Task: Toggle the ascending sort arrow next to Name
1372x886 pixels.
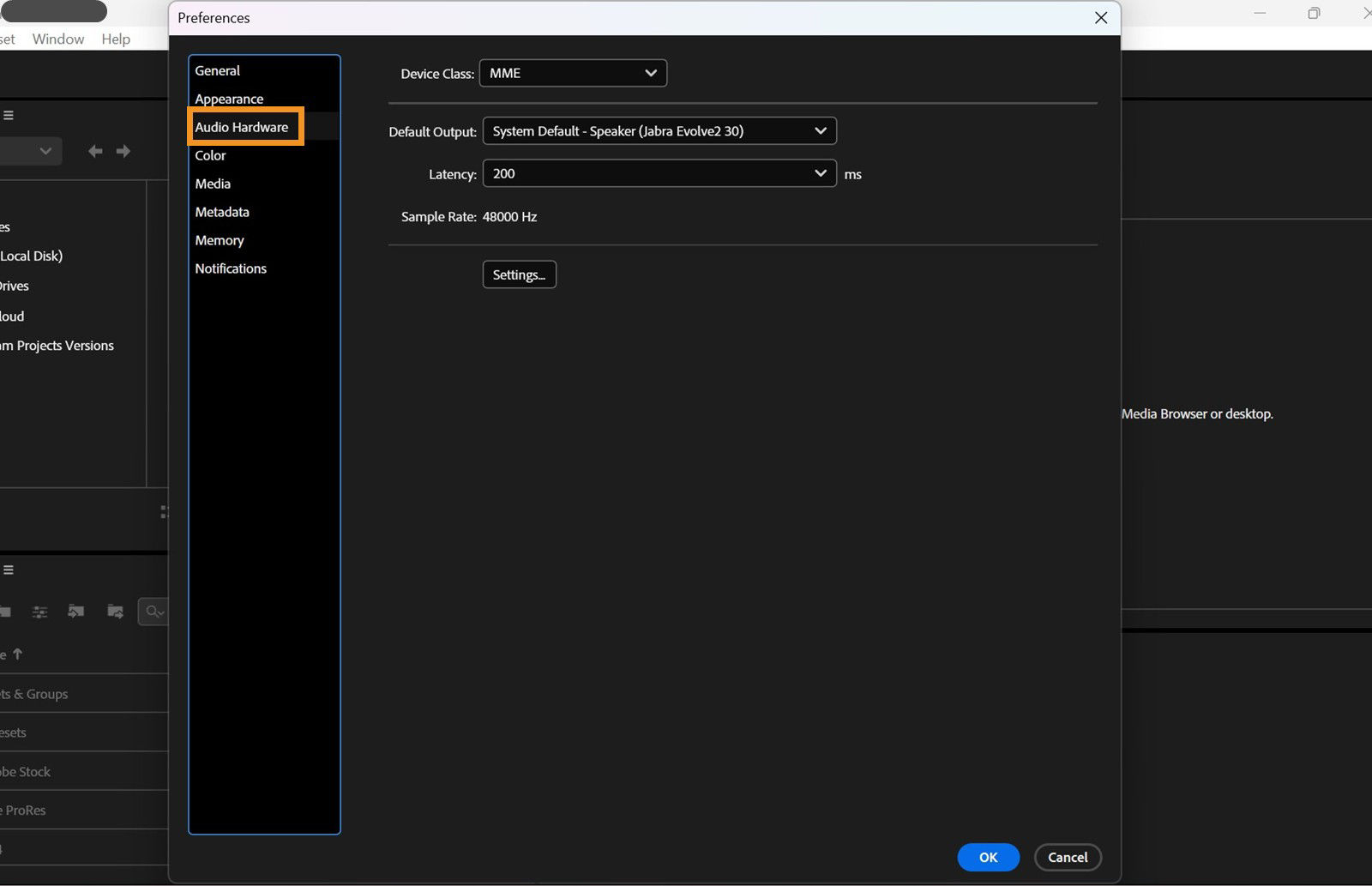Action: click(17, 654)
